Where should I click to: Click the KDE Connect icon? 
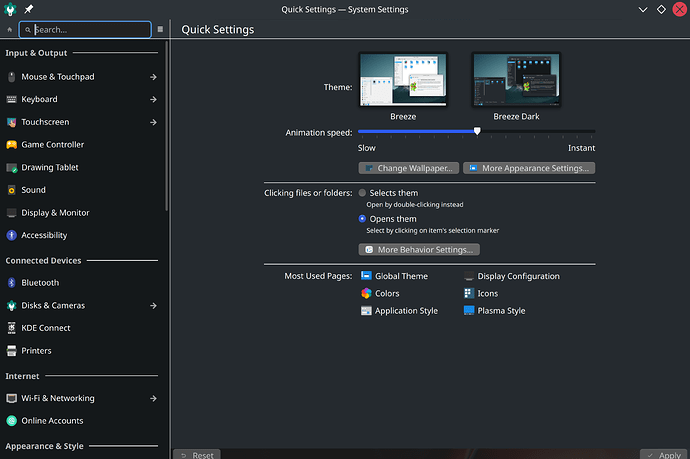coord(12,328)
